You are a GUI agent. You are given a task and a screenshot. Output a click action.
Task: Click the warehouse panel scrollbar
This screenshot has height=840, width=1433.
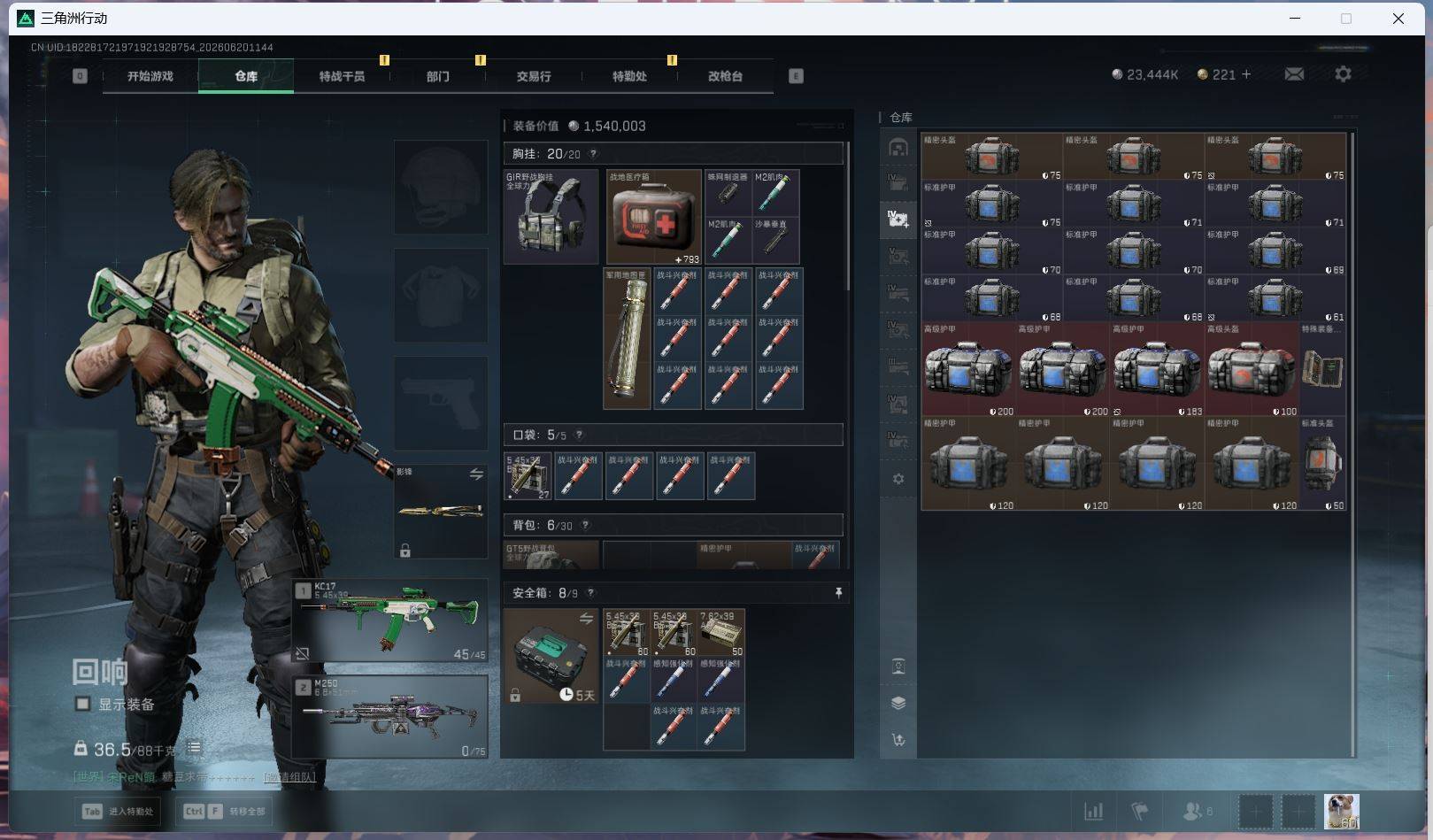[1352, 443]
